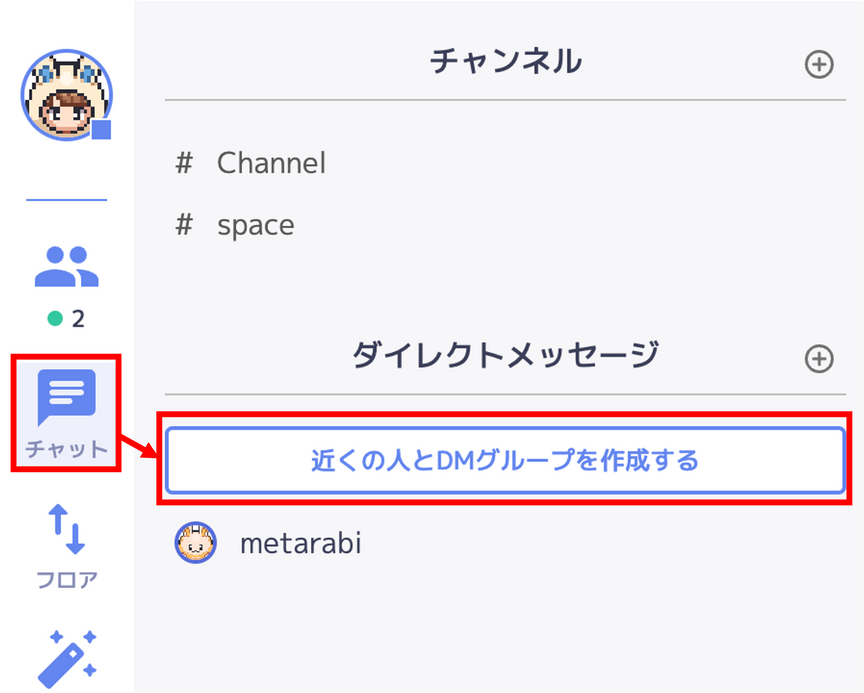This screenshot has width=864, height=693.
Task: Open the metarabi direct message
Action: pyautogui.click(x=505, y=543)
